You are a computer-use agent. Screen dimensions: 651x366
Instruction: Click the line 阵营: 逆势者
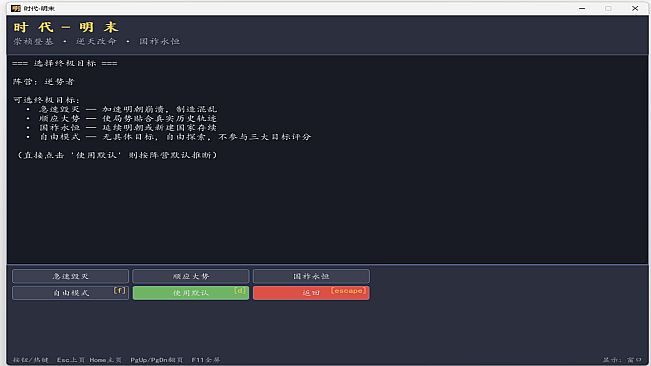[43, 81]
